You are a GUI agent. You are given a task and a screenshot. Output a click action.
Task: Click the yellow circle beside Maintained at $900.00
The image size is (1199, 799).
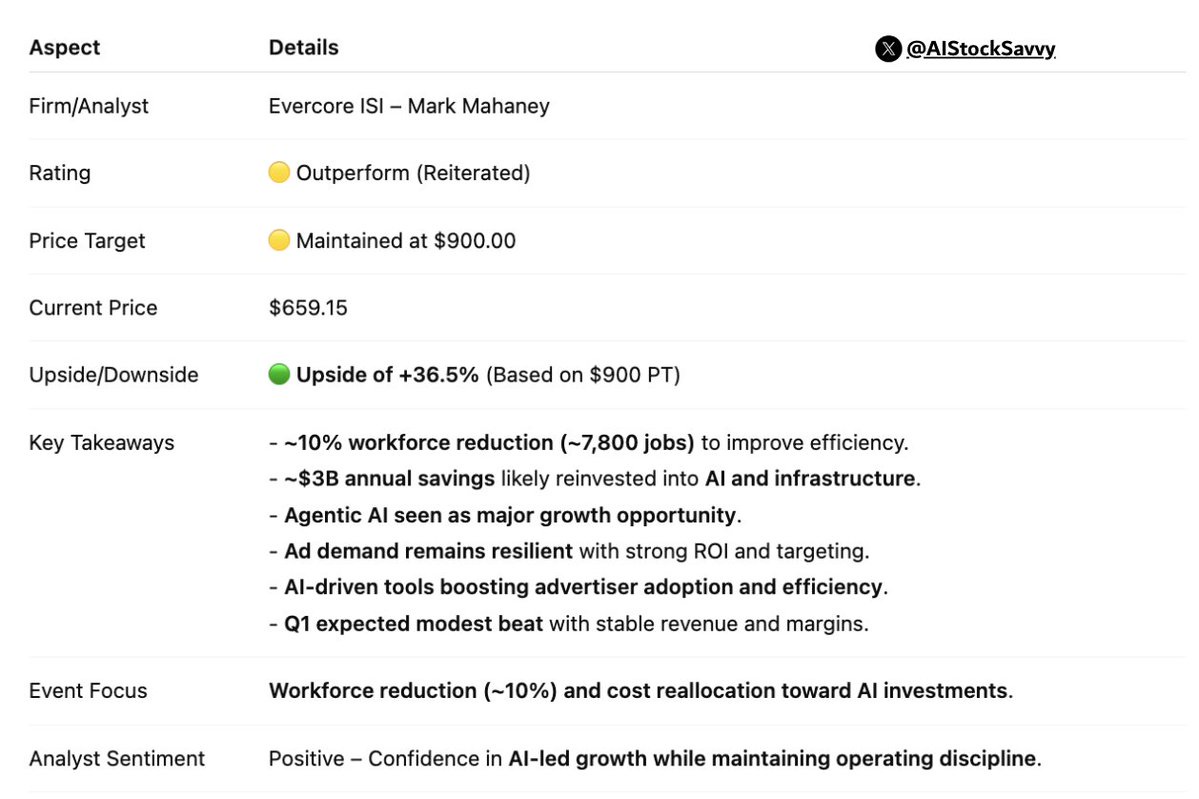click(x=279, y=240)
